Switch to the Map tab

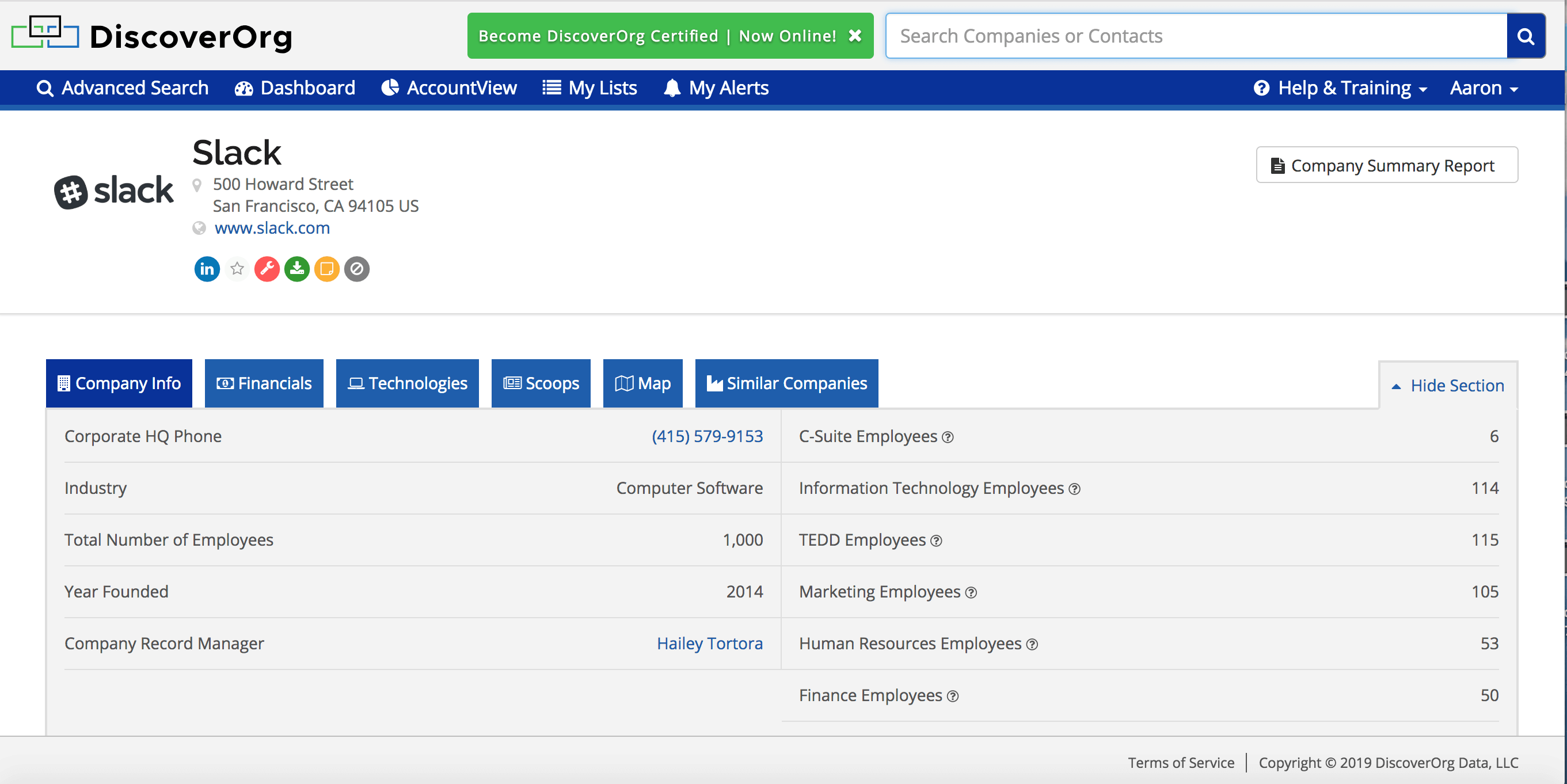(x=643, y=383)
